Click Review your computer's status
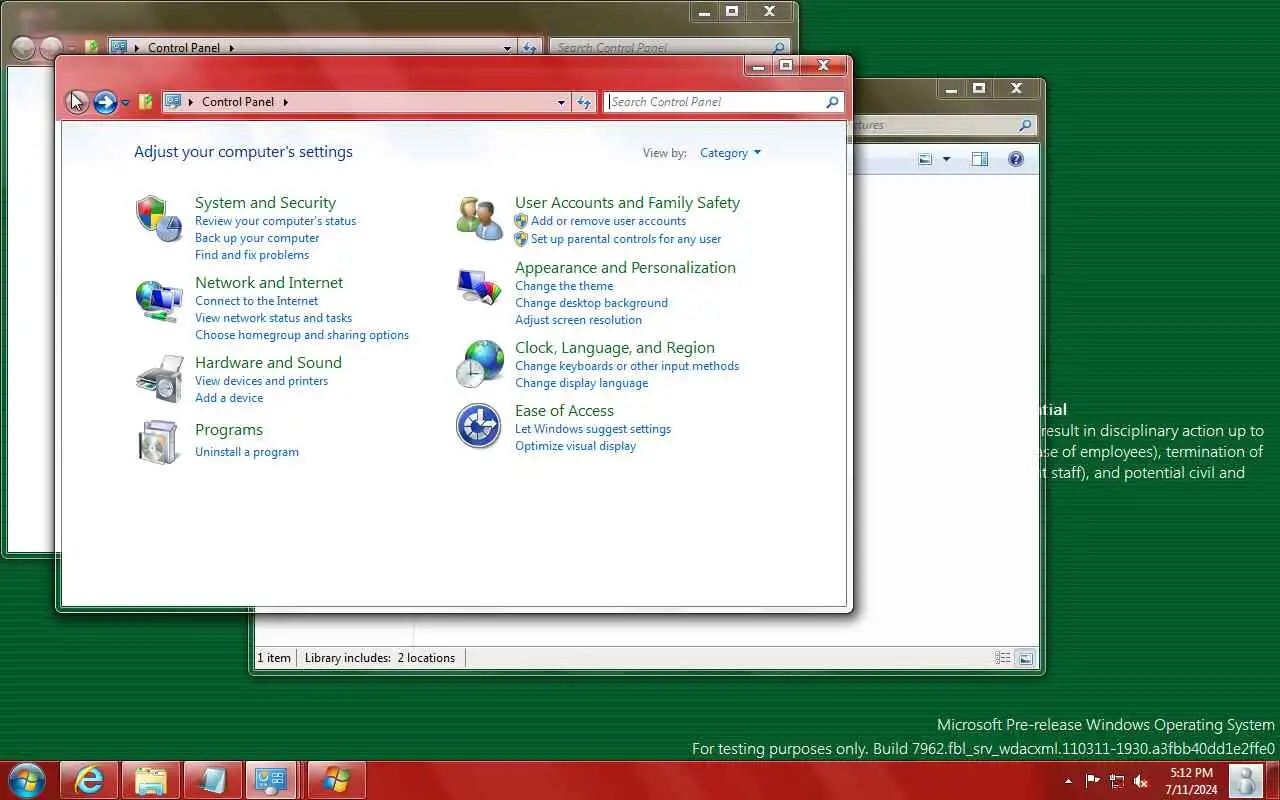Screen dimensions: 1280x800 275,221
